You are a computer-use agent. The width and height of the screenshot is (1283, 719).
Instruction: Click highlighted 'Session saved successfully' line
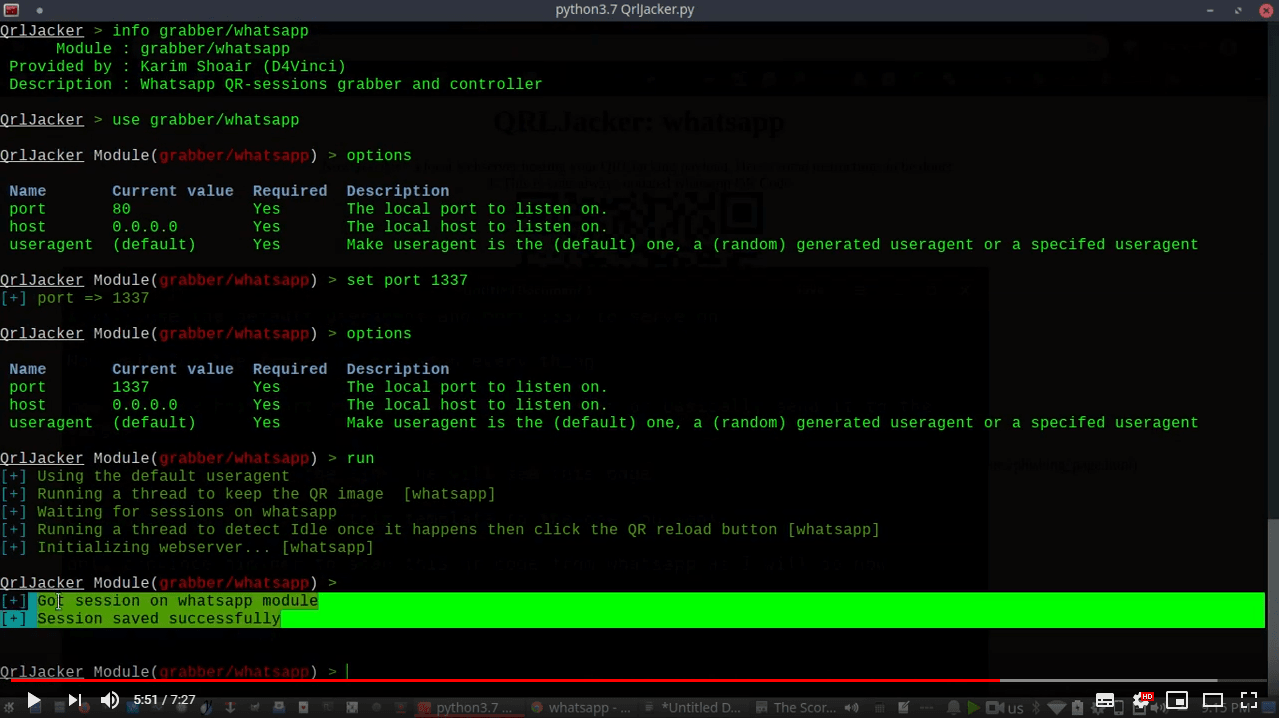pyautogui.click(x=159, y=619)
